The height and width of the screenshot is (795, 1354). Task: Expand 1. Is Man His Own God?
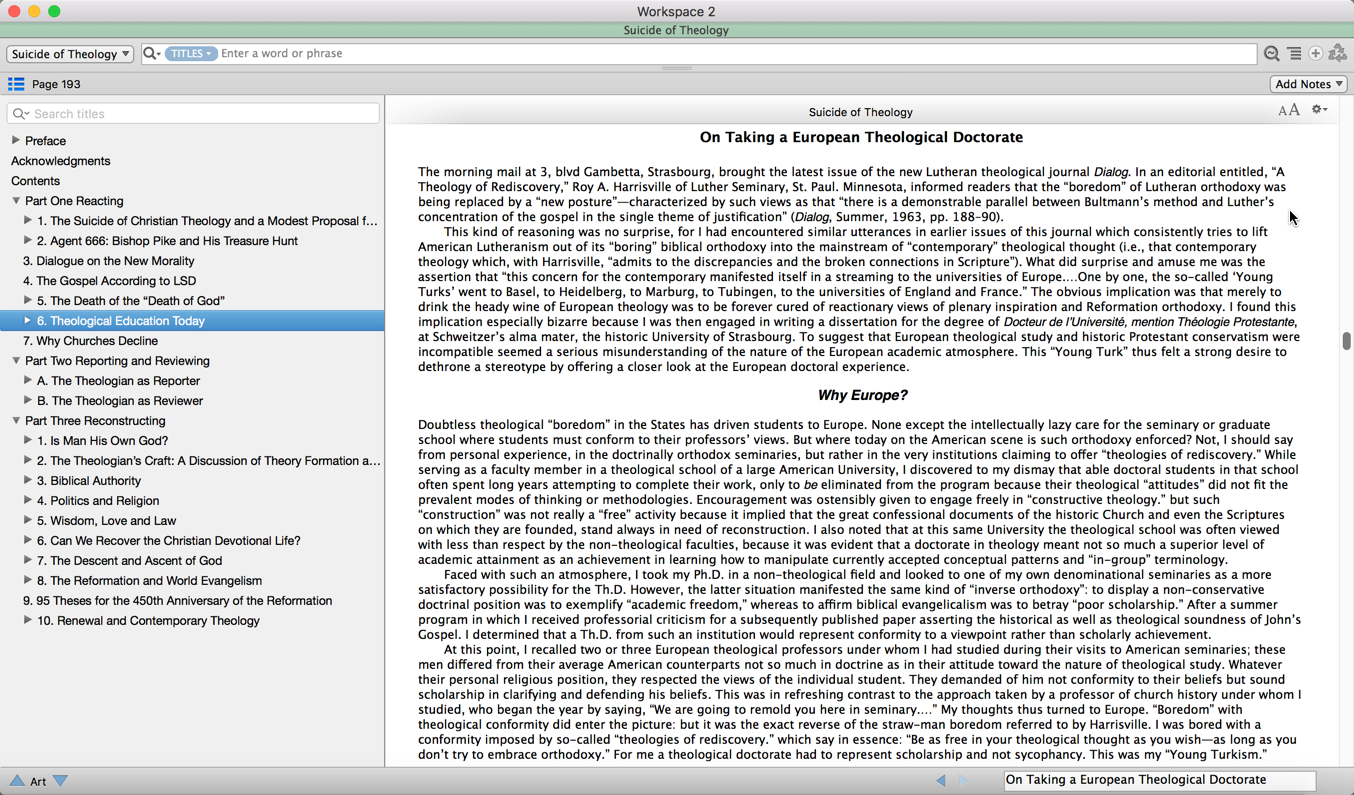click(27, 441)
